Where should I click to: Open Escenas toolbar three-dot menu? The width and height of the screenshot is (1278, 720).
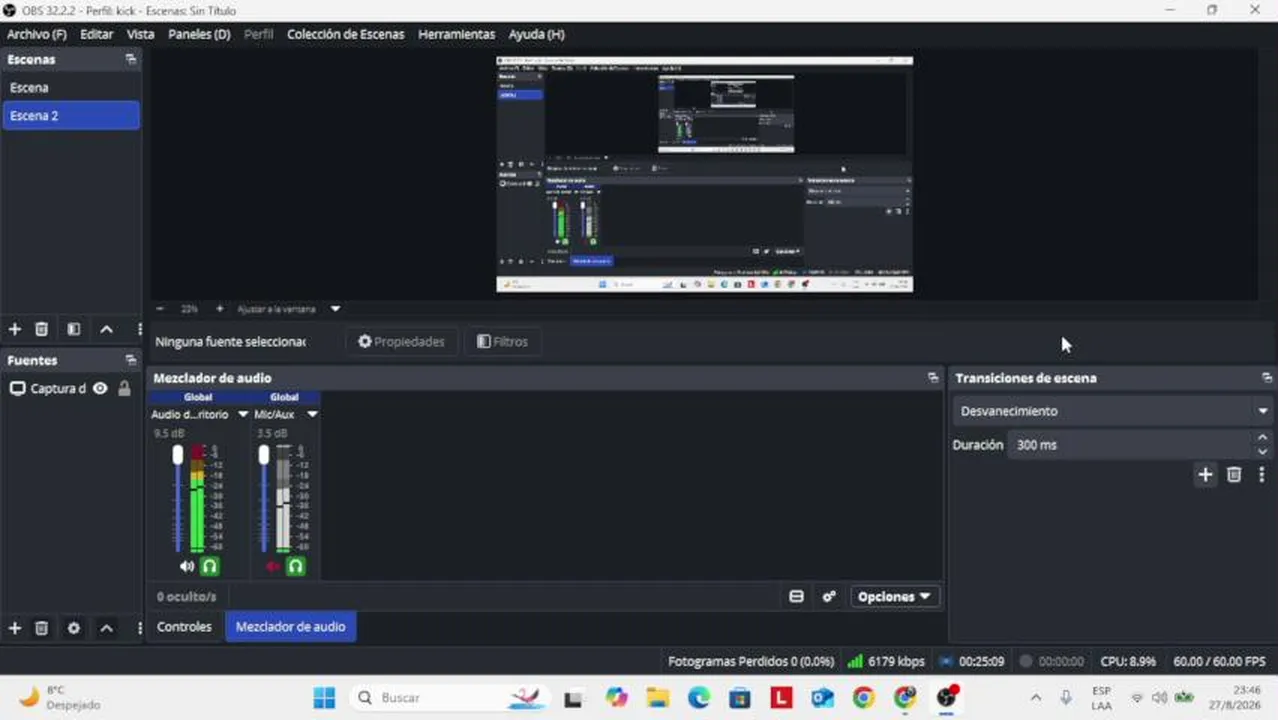point(139,329)
